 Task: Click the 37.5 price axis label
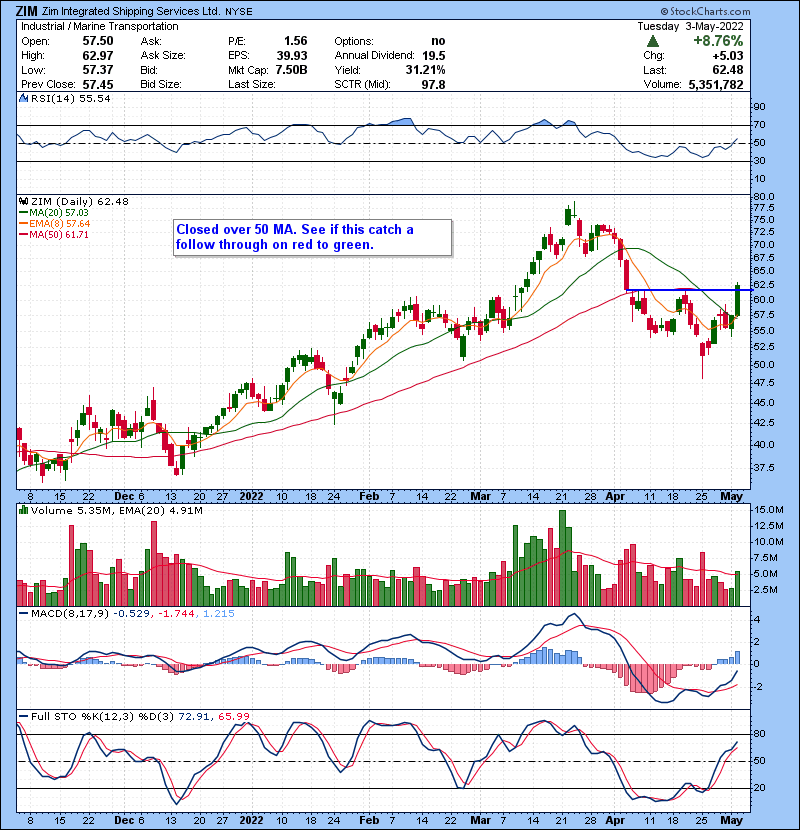point(764,467)
